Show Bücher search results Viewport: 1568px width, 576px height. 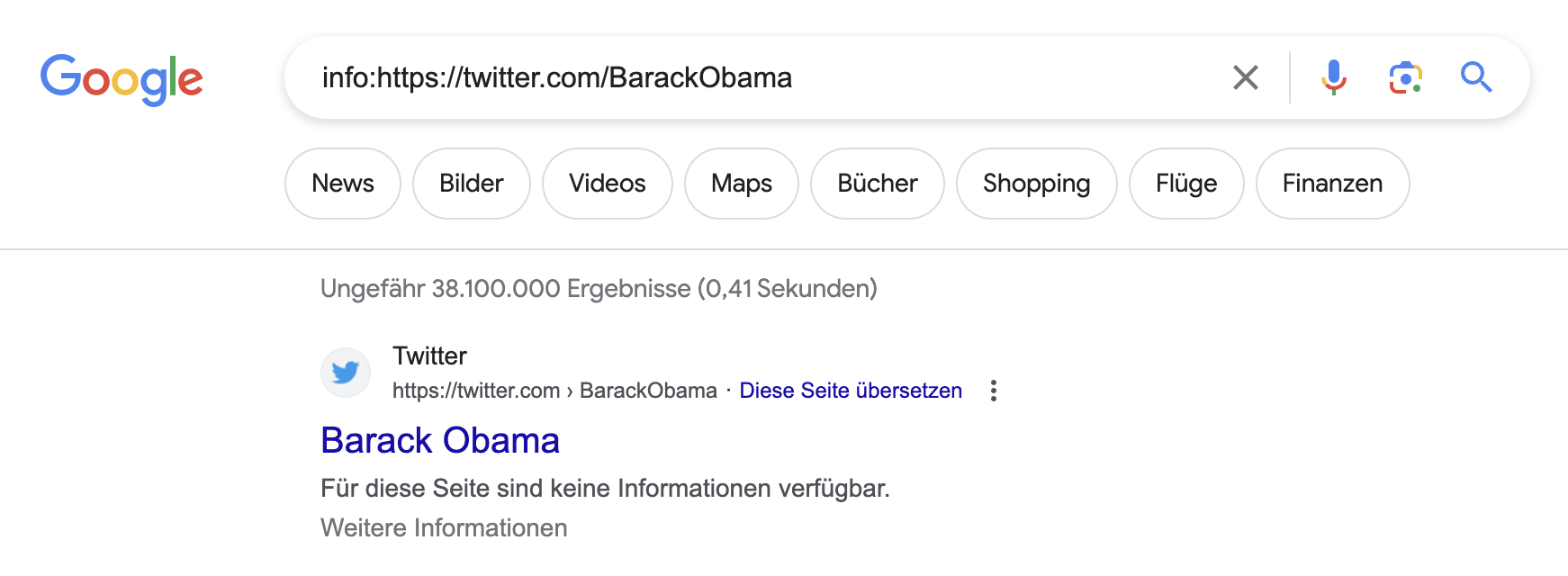(878, 184)
